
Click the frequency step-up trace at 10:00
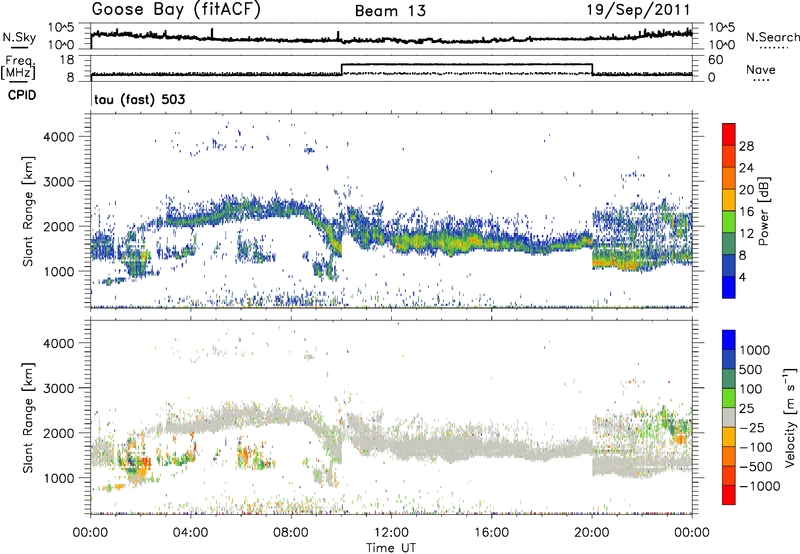(341, 69)
